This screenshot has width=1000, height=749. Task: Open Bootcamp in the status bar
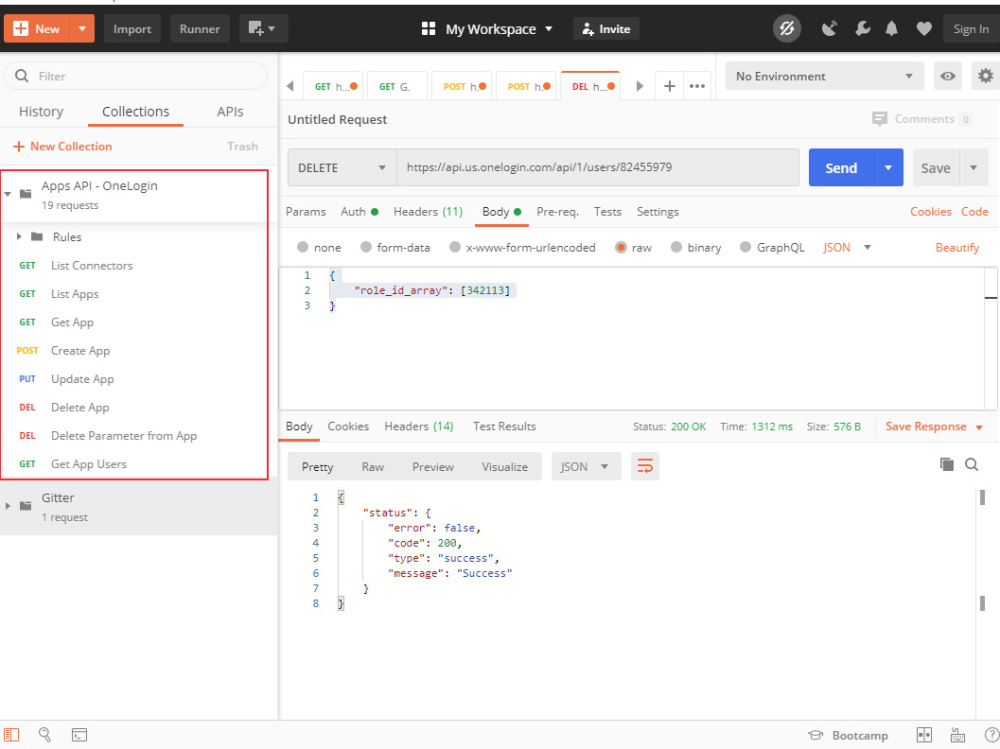click(x=848, y=735)
